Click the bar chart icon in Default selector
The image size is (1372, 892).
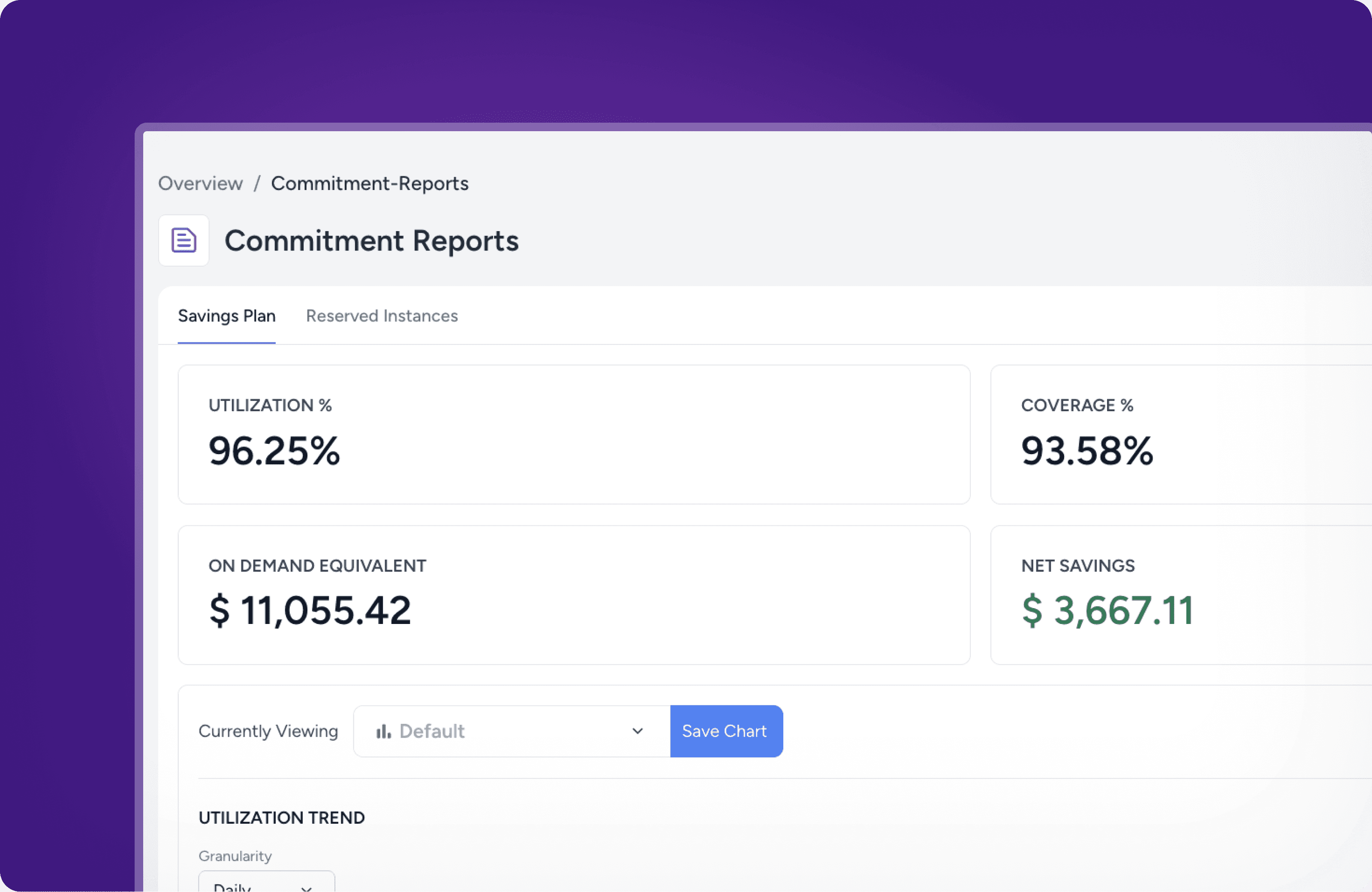click(x=383, y=731)
